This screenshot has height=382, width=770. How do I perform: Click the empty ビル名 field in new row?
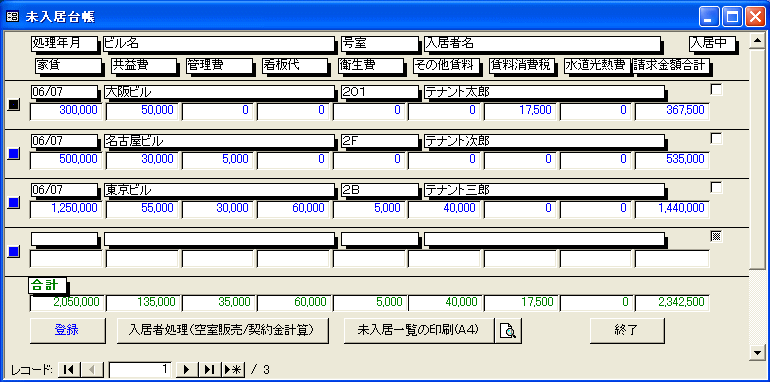click(x=219, y=239)
